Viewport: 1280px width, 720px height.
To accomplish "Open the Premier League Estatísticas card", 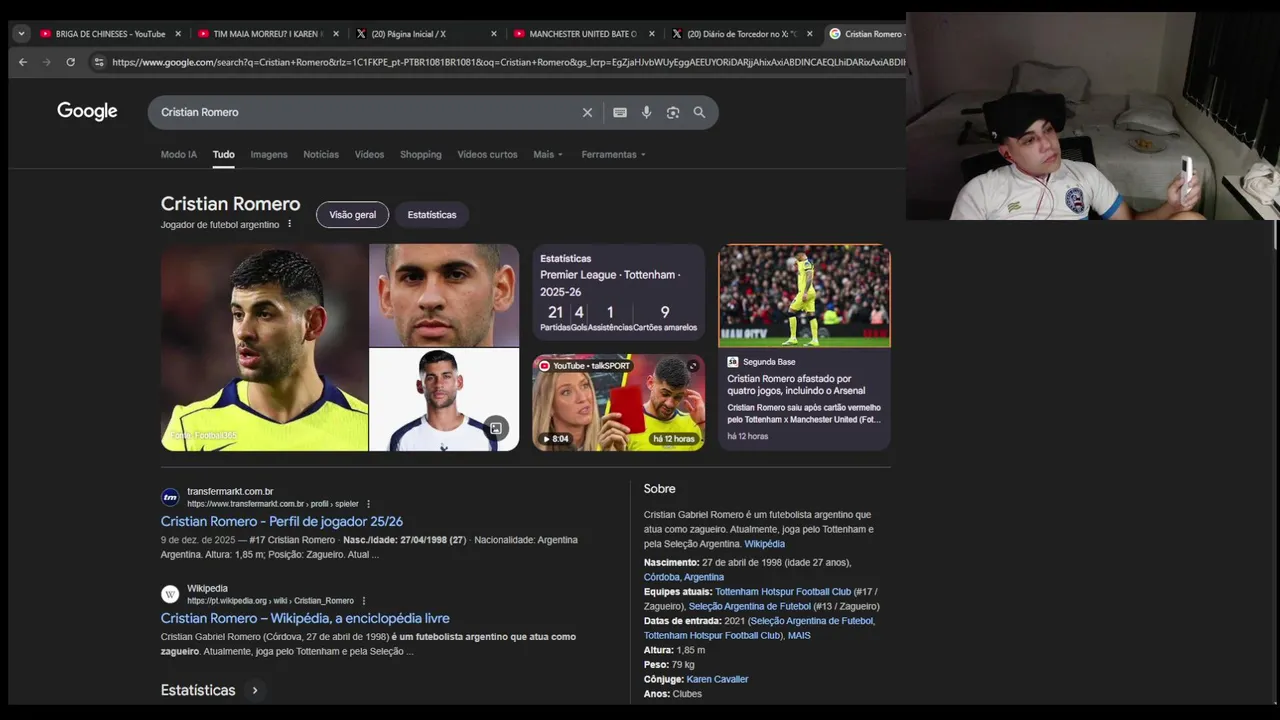I will point(618,293).
